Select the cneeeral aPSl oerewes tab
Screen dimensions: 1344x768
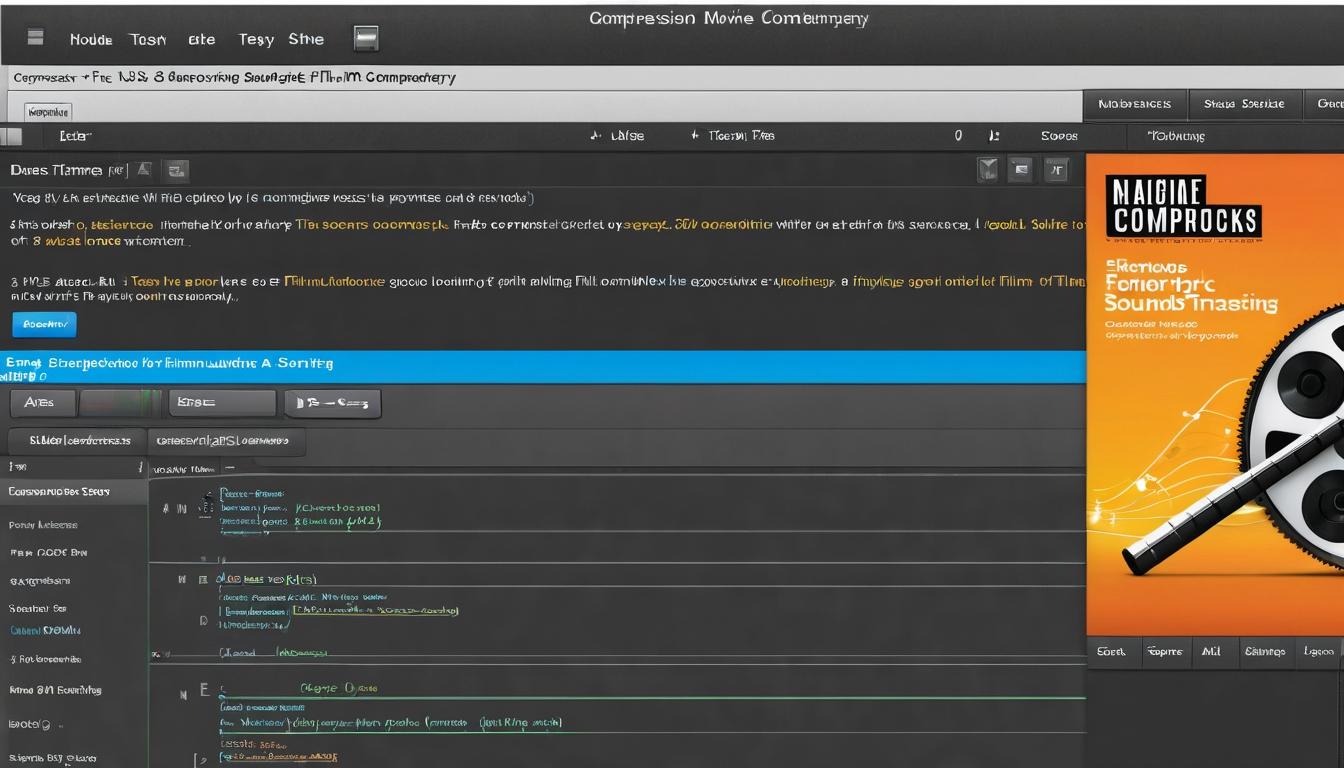(227, 440)
